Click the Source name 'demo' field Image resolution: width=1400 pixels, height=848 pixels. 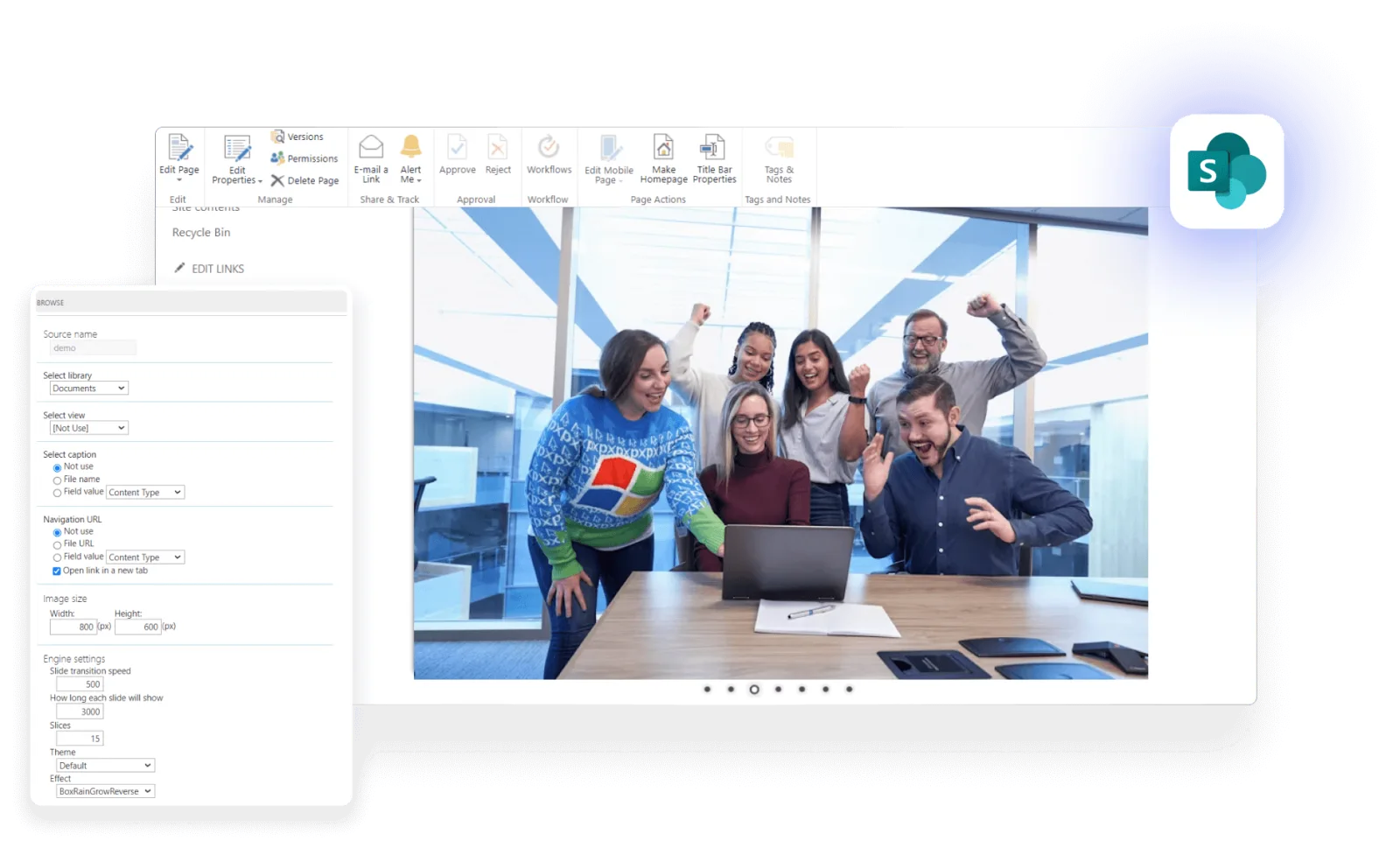click(93, 348)
